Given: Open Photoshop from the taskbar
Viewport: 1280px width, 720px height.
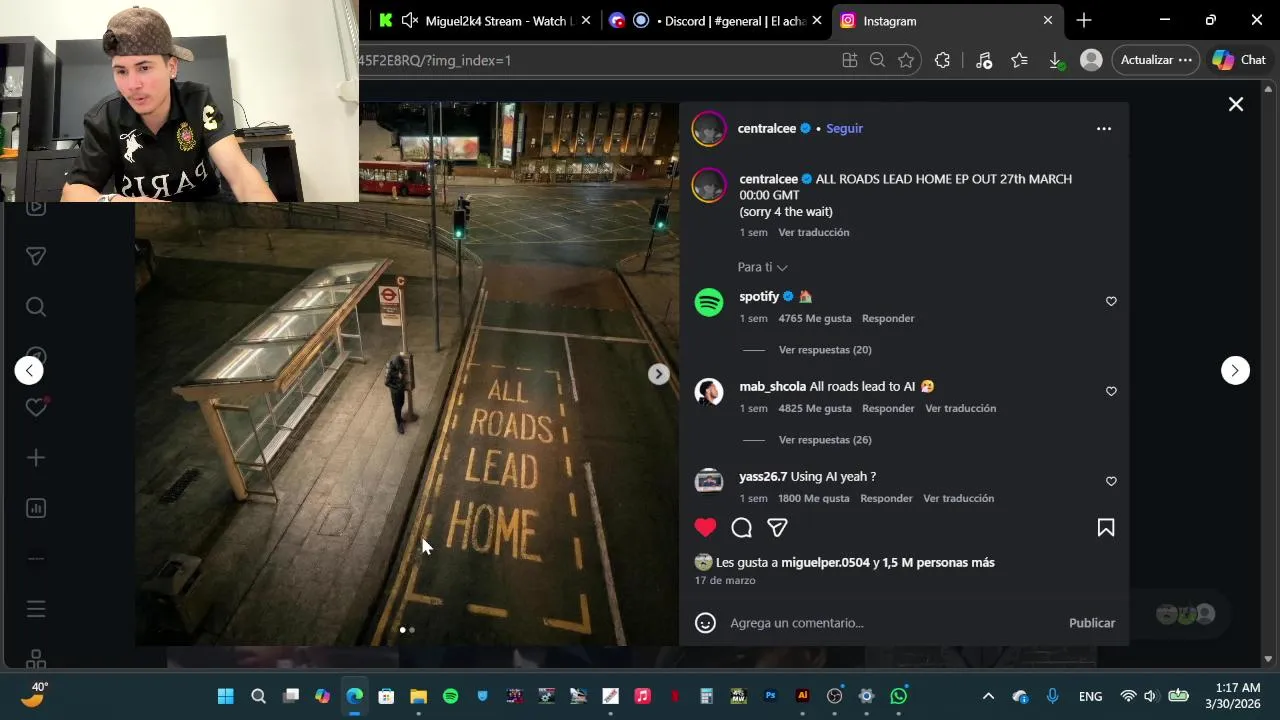Looking at the screenshot, I should [x=770, y=696].
